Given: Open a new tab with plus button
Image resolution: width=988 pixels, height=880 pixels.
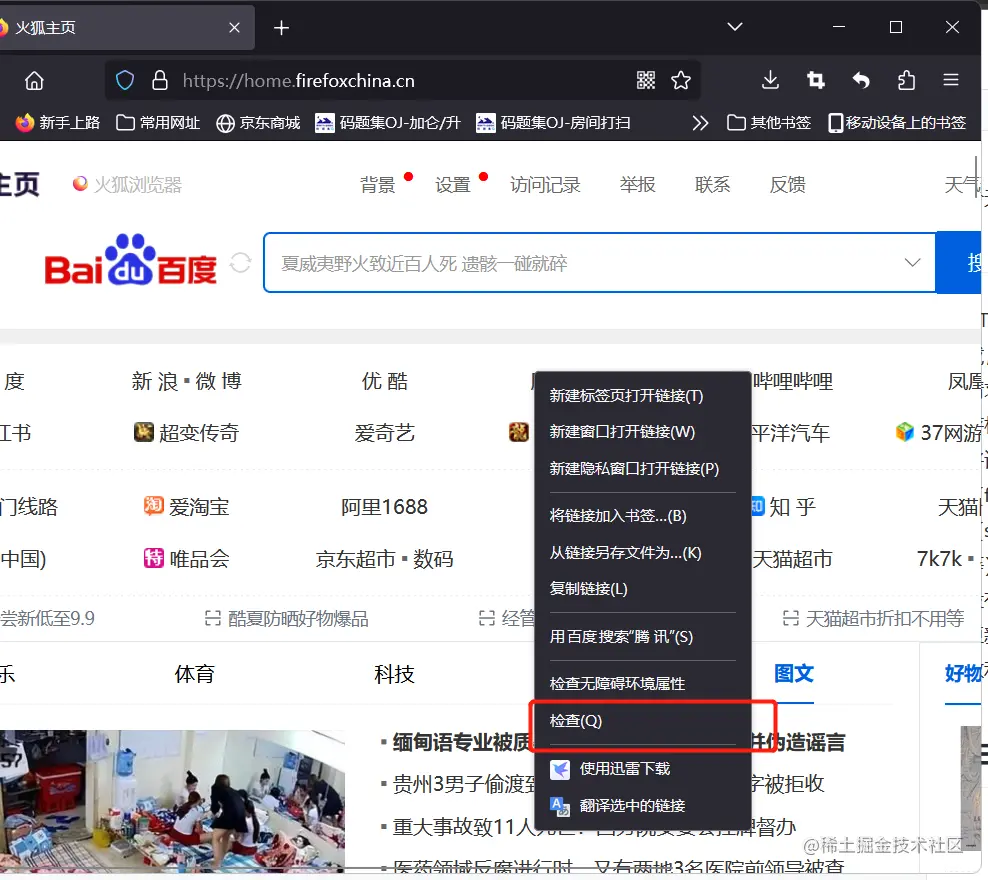Looking at the screenshot, I should (282, 28).
